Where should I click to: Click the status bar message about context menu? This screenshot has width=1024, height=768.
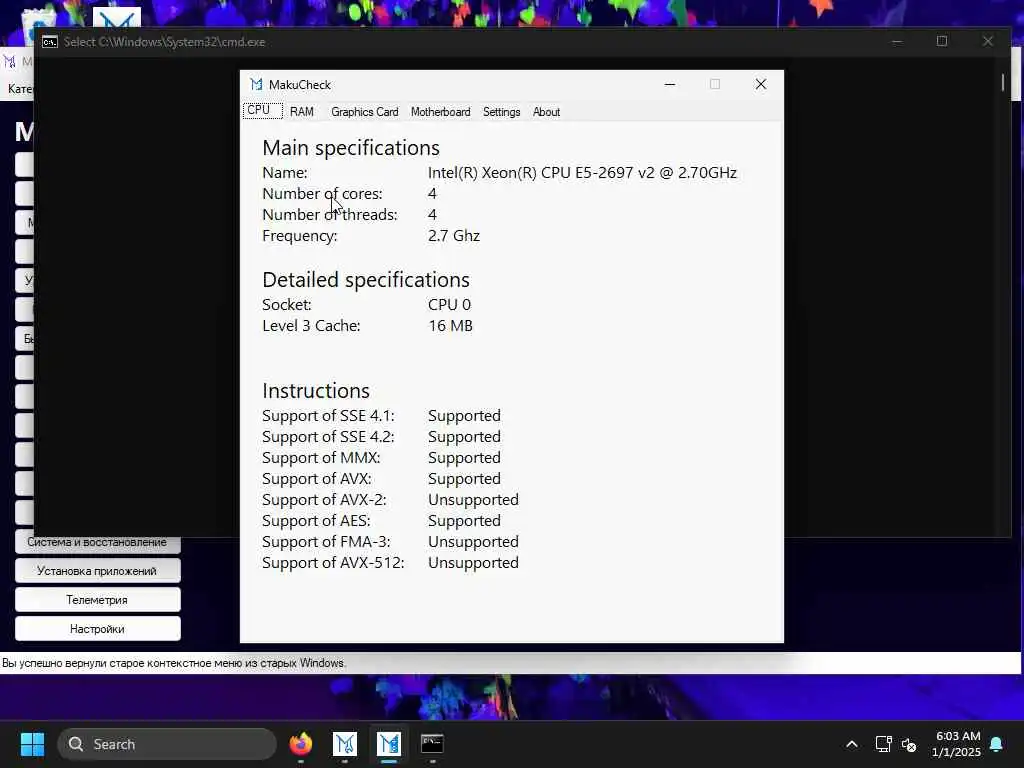click(173, 663)
